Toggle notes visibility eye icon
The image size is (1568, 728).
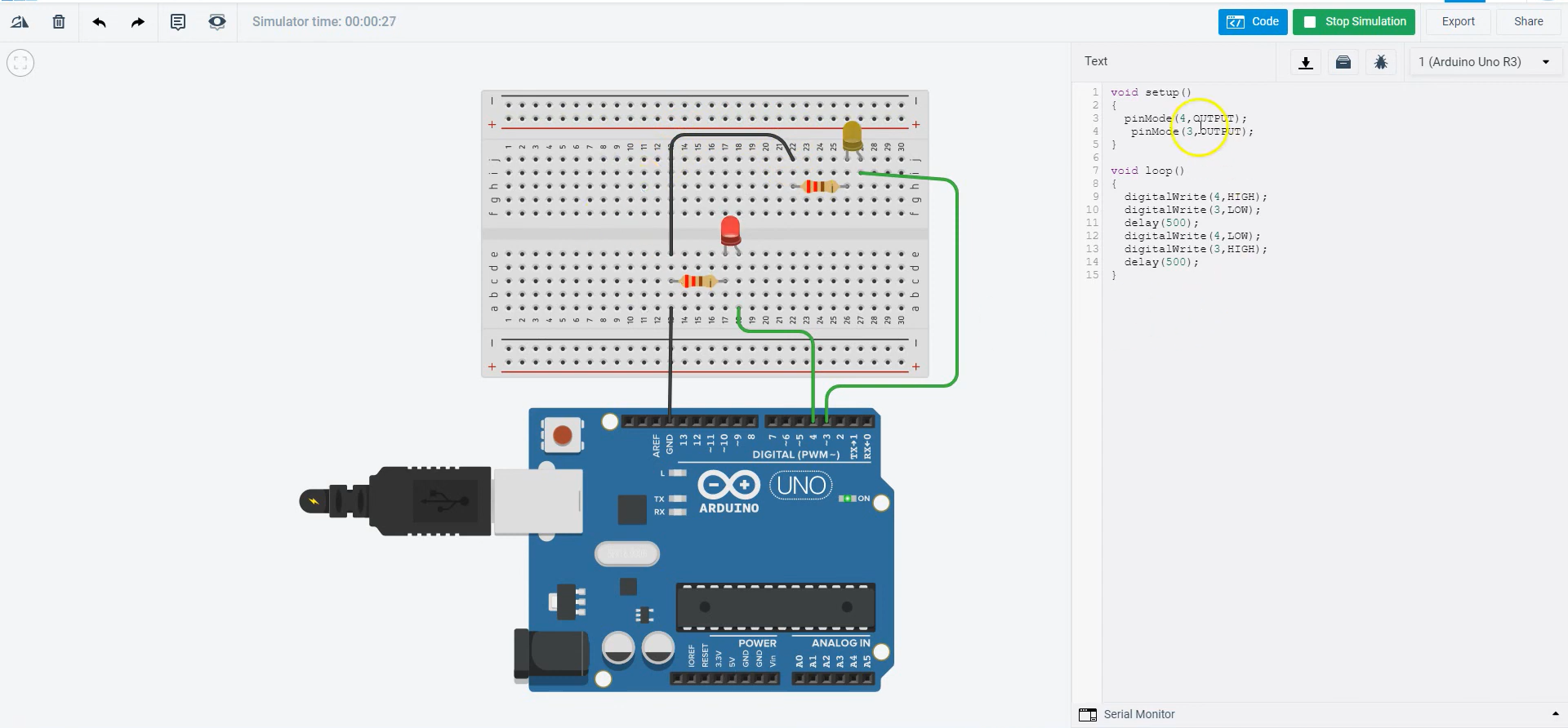click(x=216, y=22)
